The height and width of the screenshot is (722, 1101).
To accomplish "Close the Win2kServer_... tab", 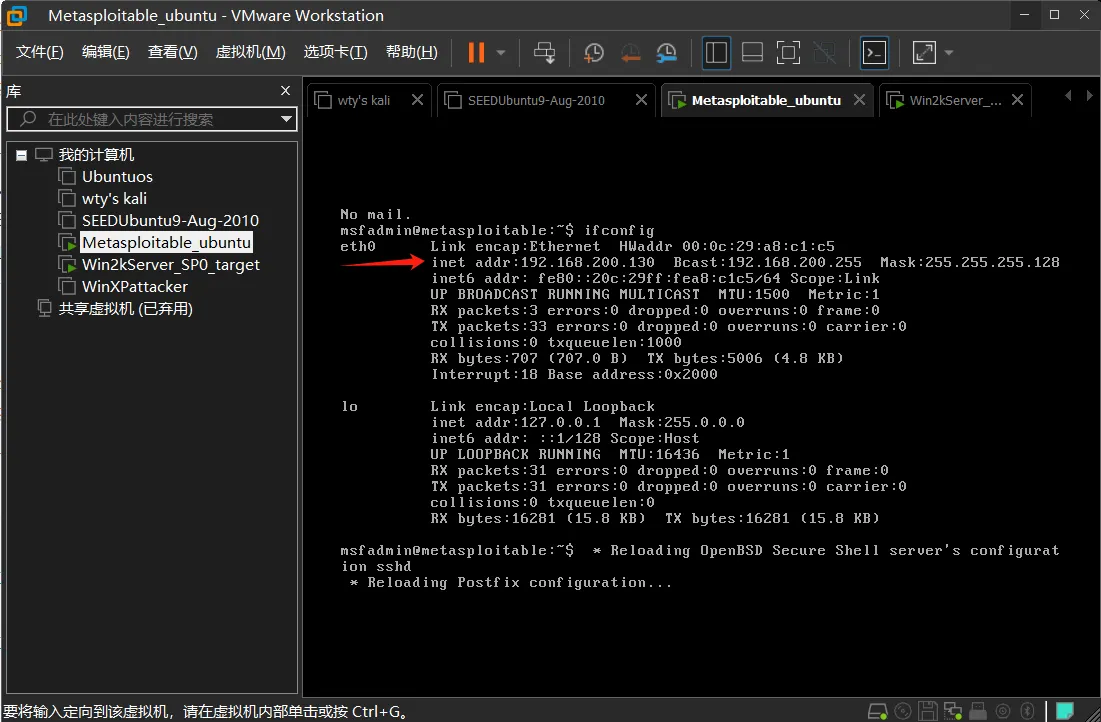I will coord(1017,100).
